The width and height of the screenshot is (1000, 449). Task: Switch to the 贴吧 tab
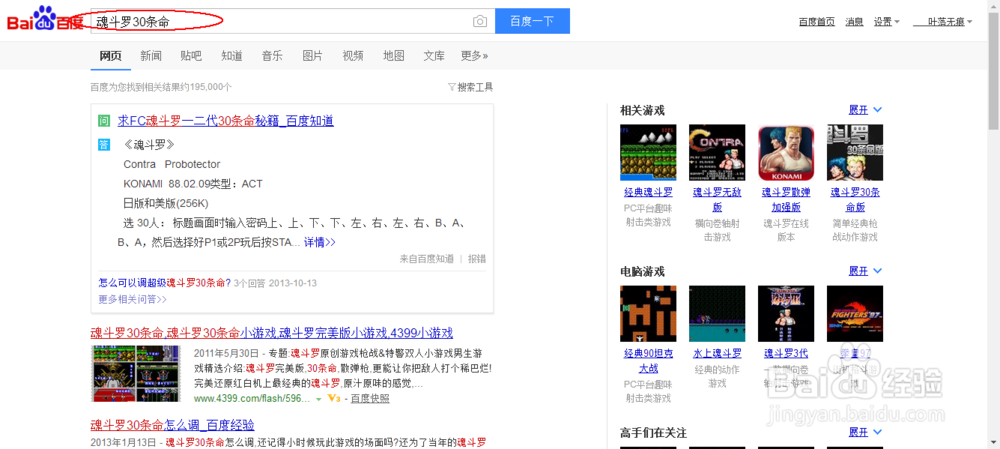(191, 56)
